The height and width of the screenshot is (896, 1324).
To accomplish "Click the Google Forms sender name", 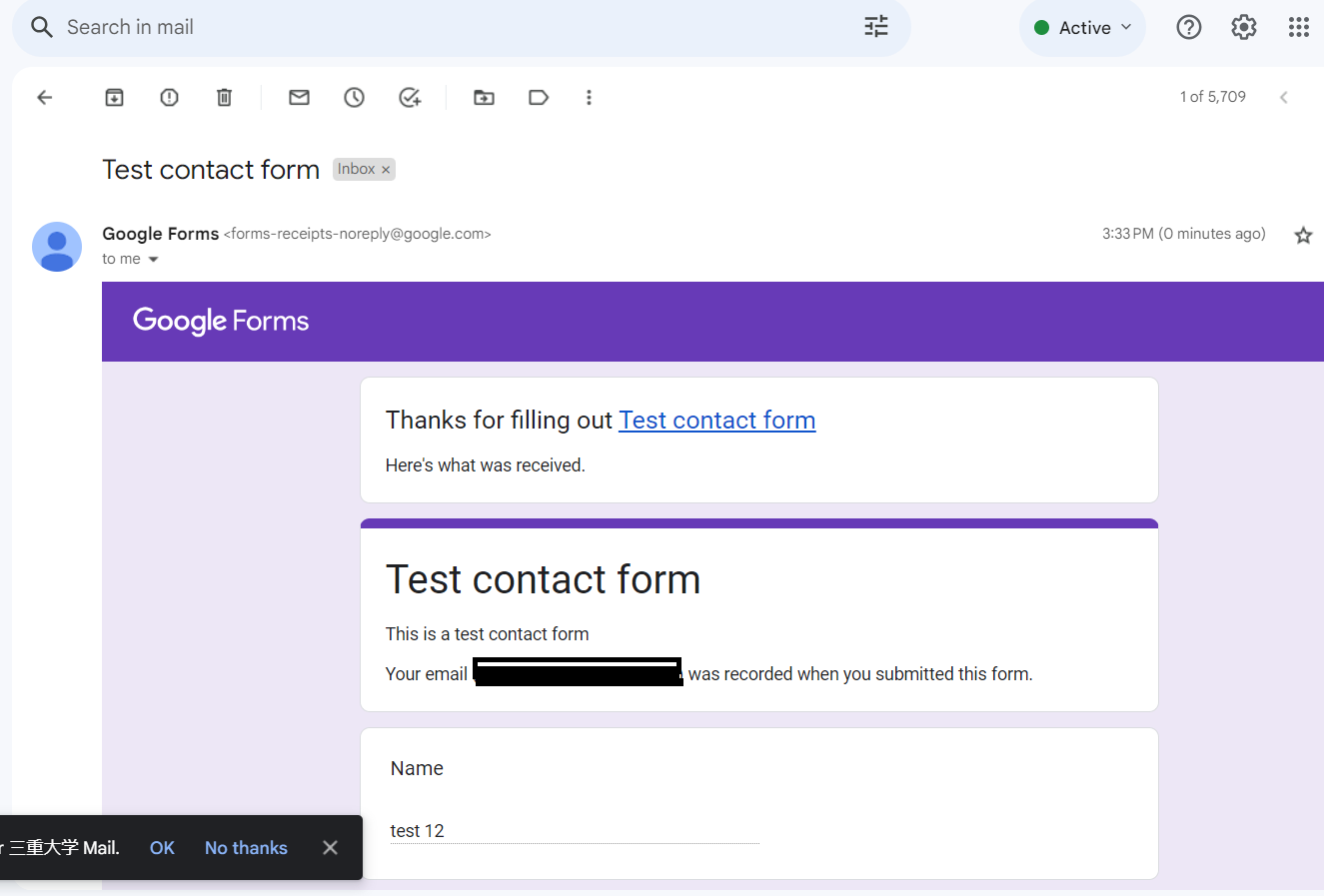I will click(x=160, y=234).
